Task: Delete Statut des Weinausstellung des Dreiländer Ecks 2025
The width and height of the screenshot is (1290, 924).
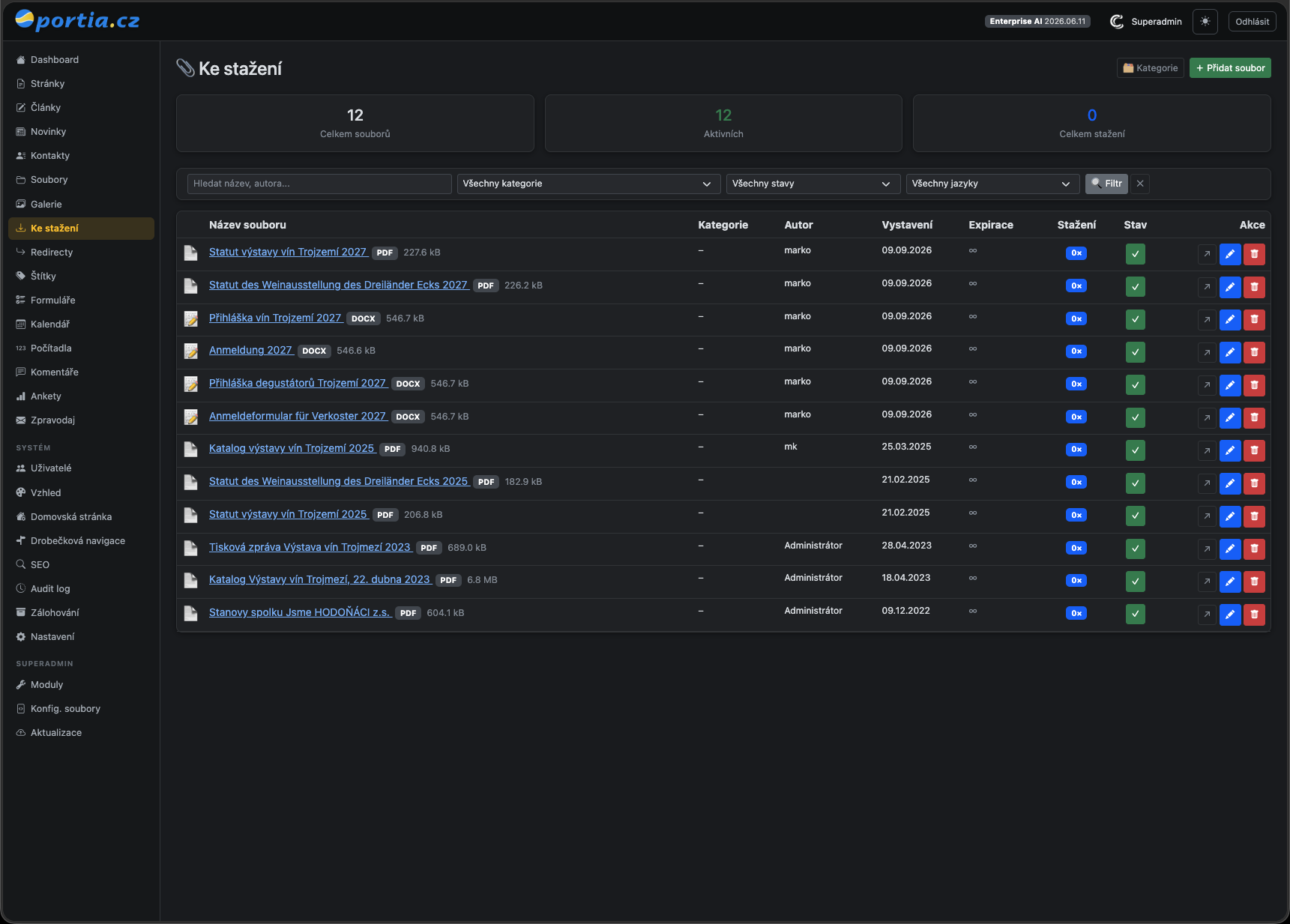Action: point(1254,483)
